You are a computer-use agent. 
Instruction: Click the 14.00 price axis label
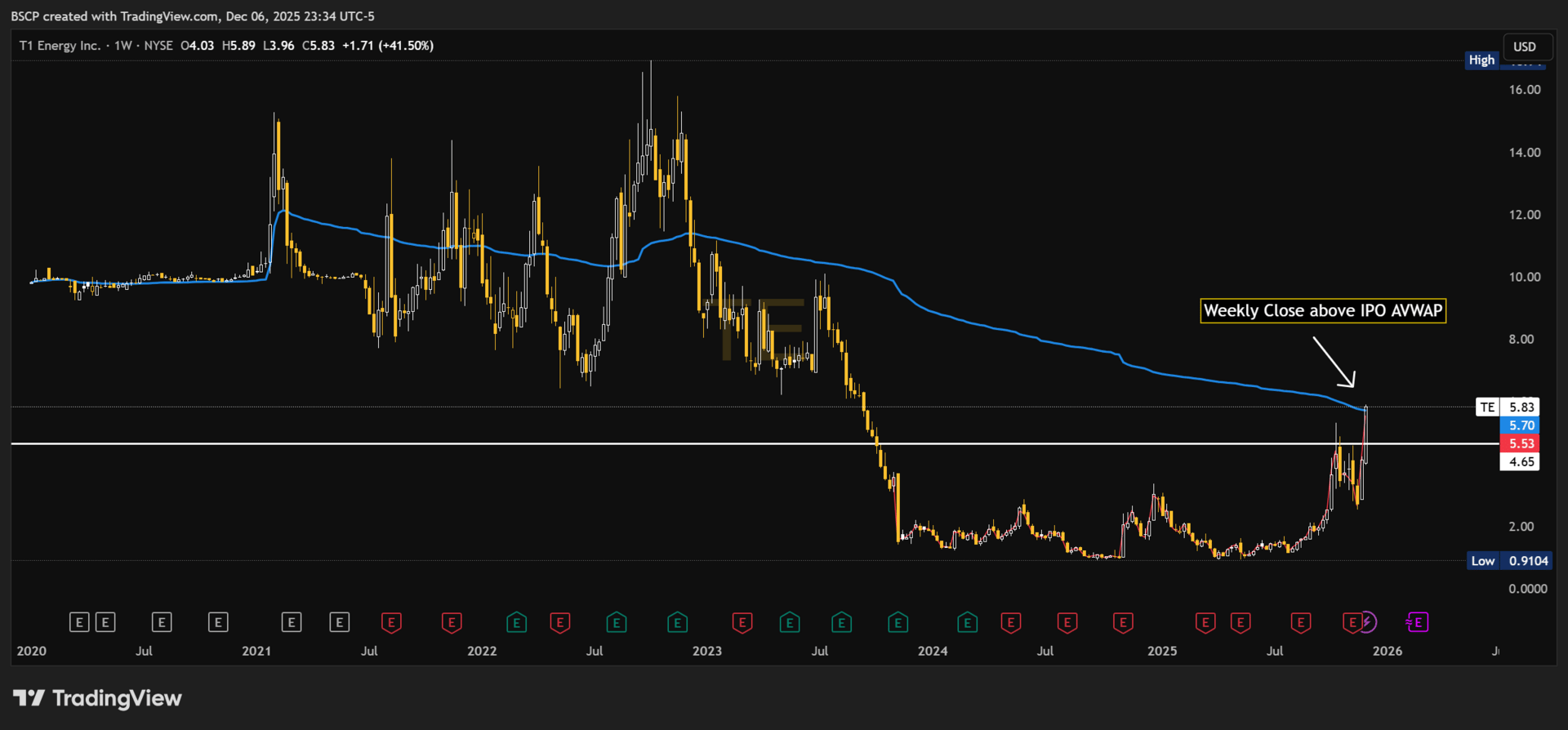tap(1525, 153)
